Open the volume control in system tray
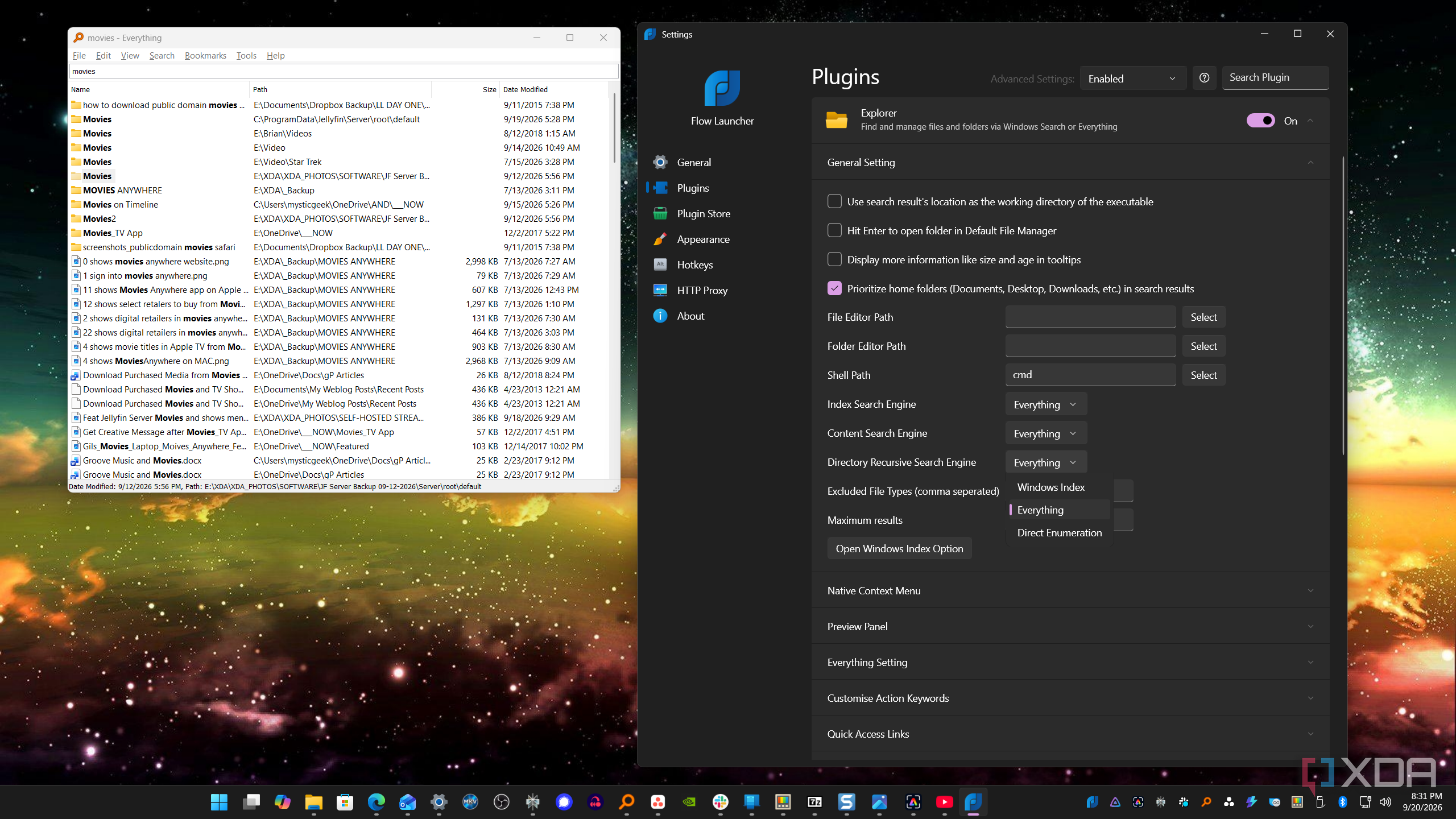The image size is (1456, 819). (1385, 802)
